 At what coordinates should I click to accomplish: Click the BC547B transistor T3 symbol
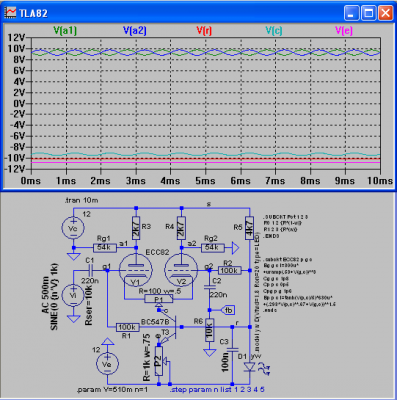pyautogui.click(x=170, y=327)
